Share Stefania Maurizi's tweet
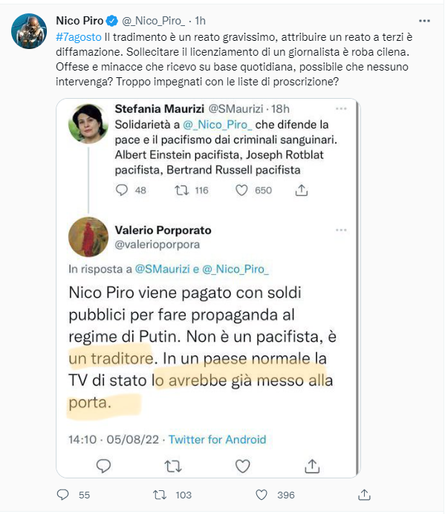Image resolution: width=448 pixels, height=514 pixels. (301, 190)
